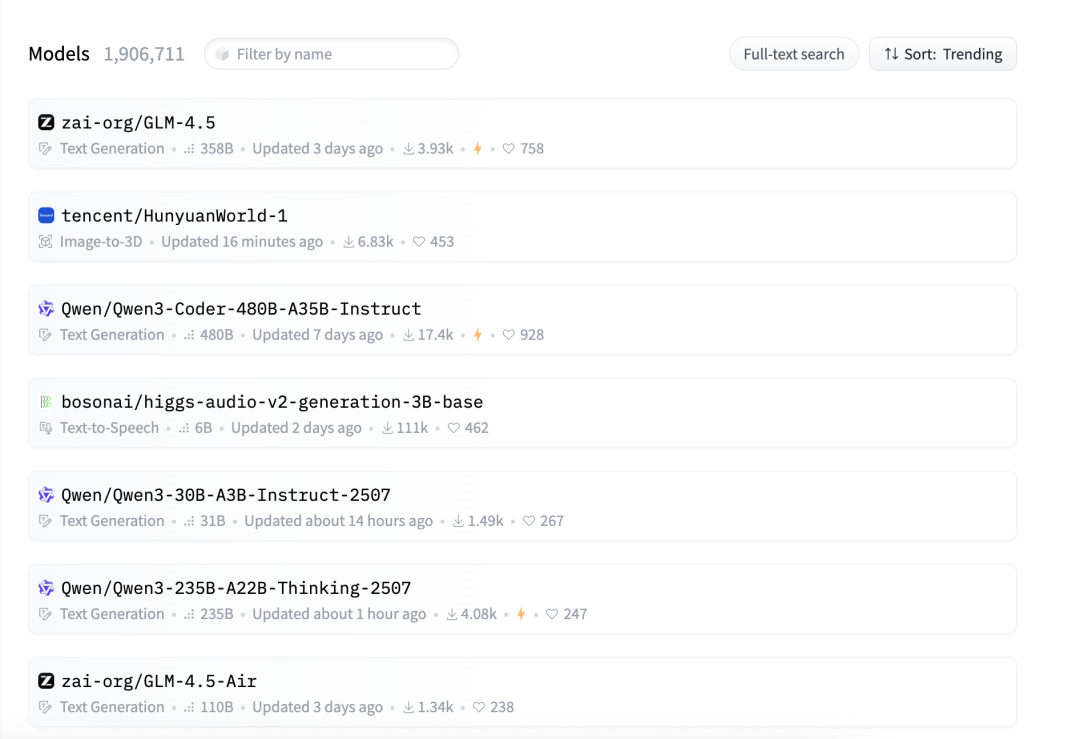This screenshot has width=1080, height=739.
Task: Click the Qwen logo beside Qwen3-235B-A22B-Thinking-2507
Action: pyautogui.click(x=46, y=587)
